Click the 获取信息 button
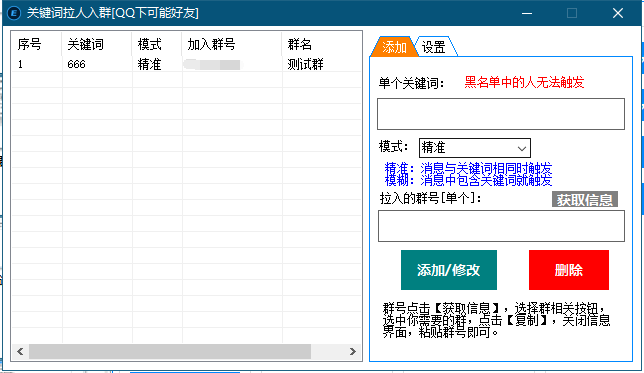Screen dimensions: 644x373 pyautogui.click(x=584, y=200)
